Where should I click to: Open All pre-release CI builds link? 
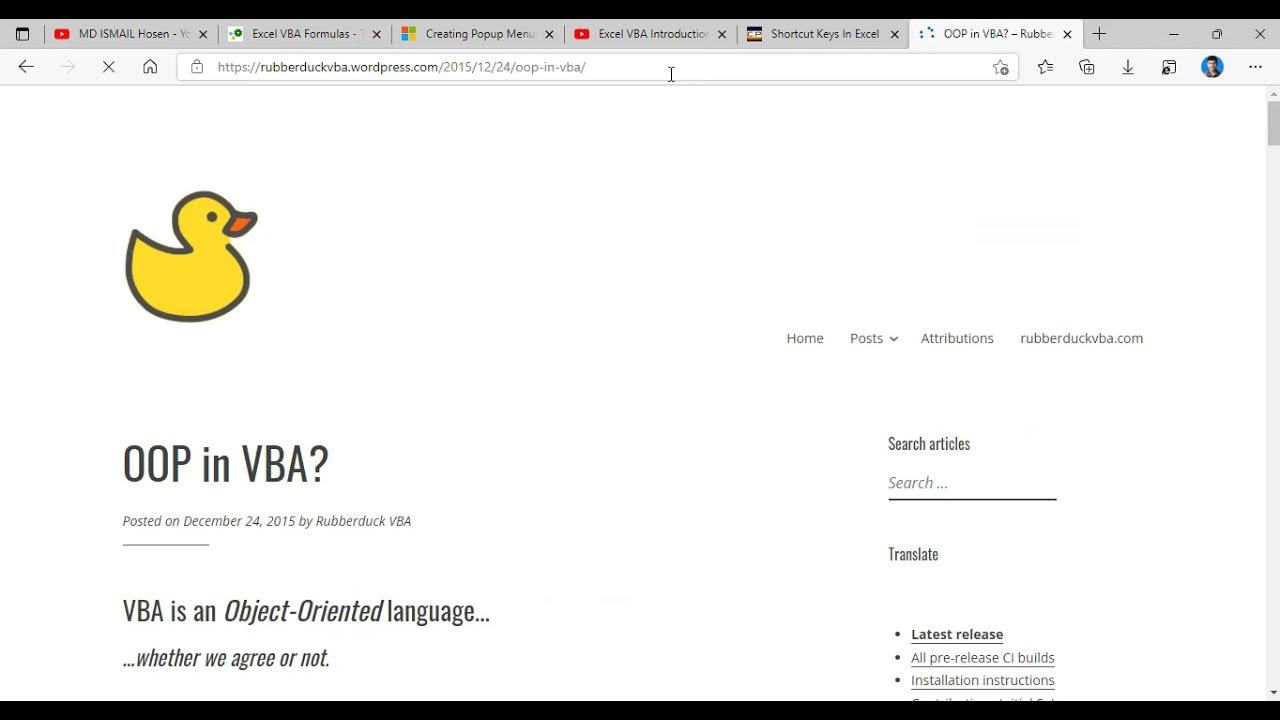(x=983, y=657)
